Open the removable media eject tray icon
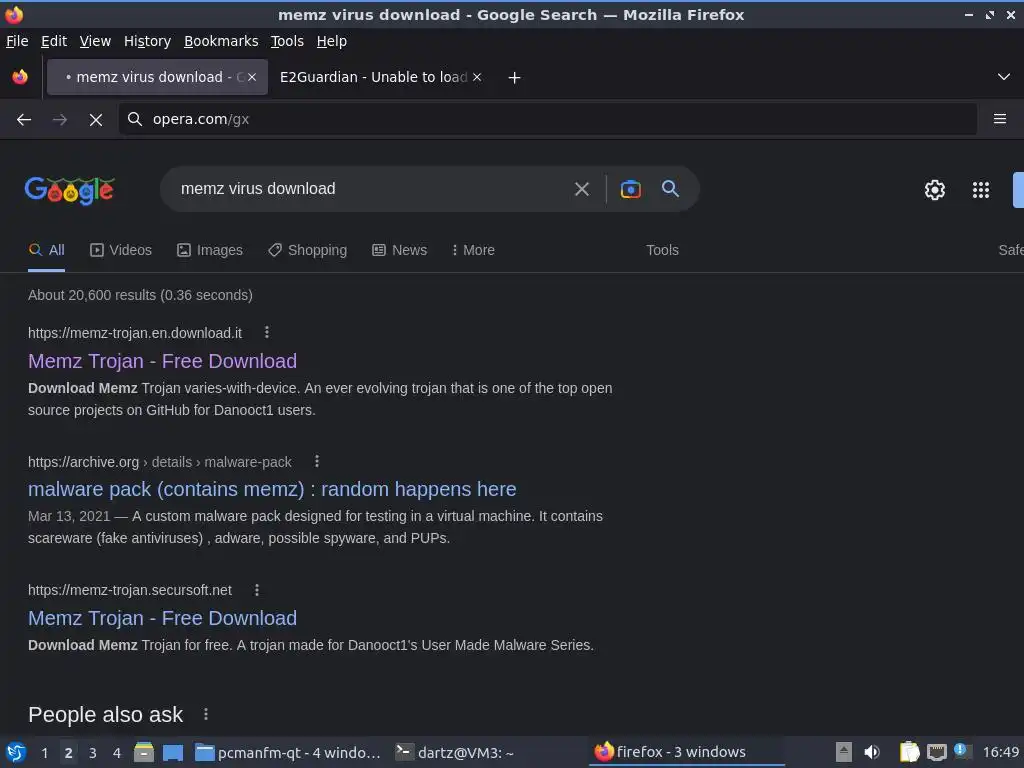This screenshot has width=1024, height=768. pos(844,752)
